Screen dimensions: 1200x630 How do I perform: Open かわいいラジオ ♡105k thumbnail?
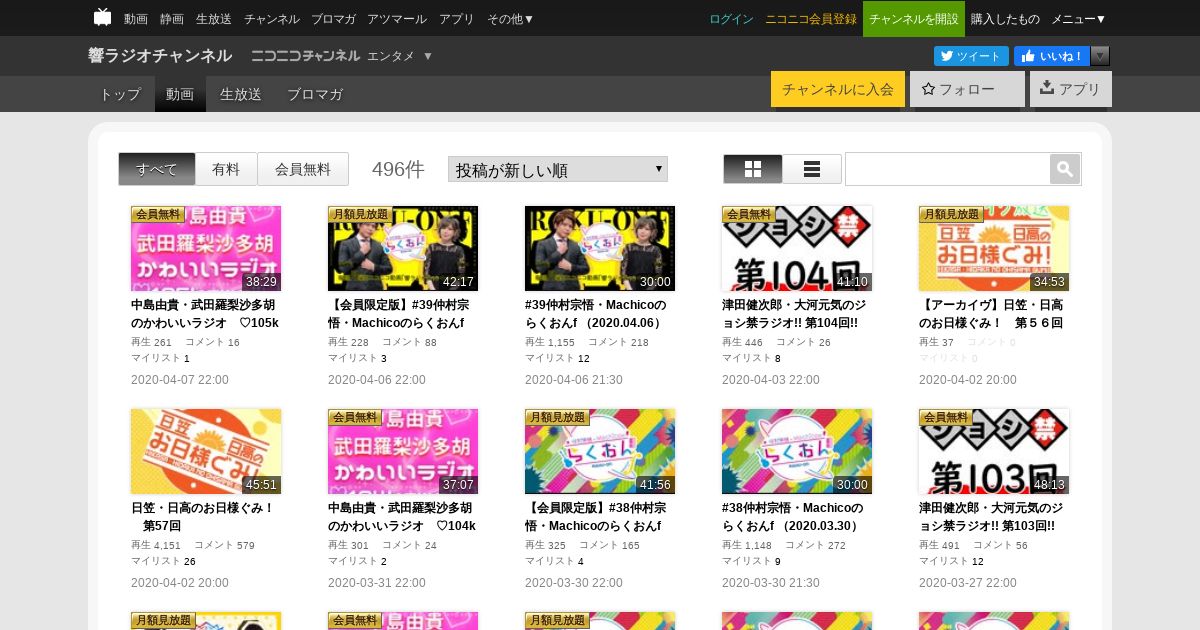(x=206, y=248)
